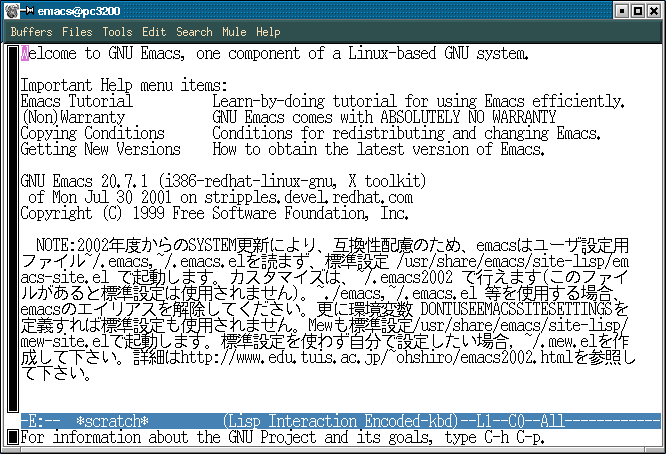Minimize the emacs window
This screenshot has height=454, width=666.
(x=621, y=11)
